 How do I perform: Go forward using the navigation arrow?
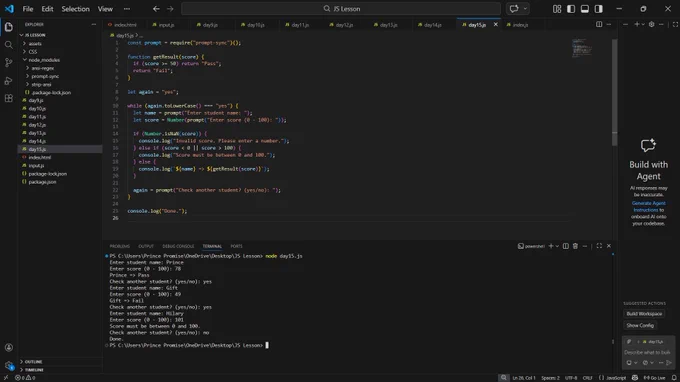(x=170, y=9)
